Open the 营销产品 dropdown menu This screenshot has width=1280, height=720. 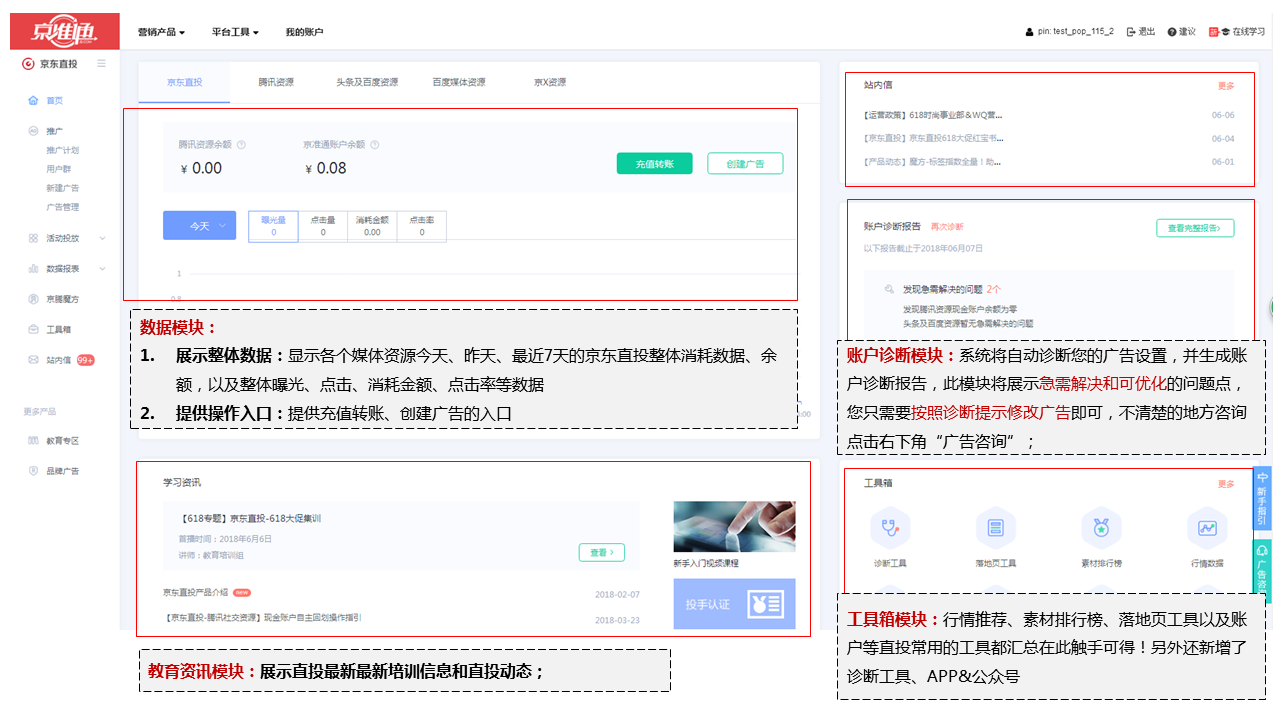pyautogui.click(x=161, y=32)
